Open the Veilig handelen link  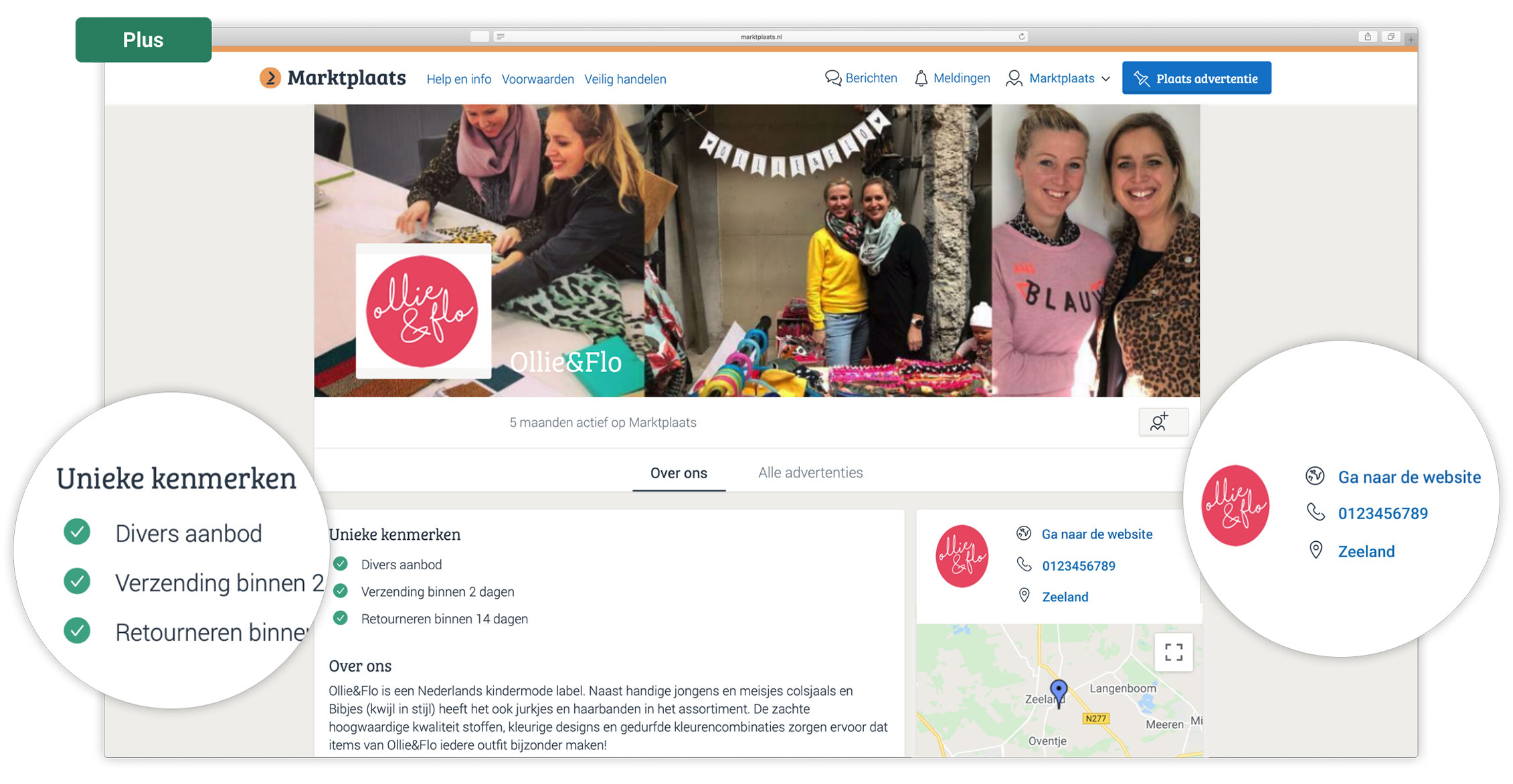point(625,79)
